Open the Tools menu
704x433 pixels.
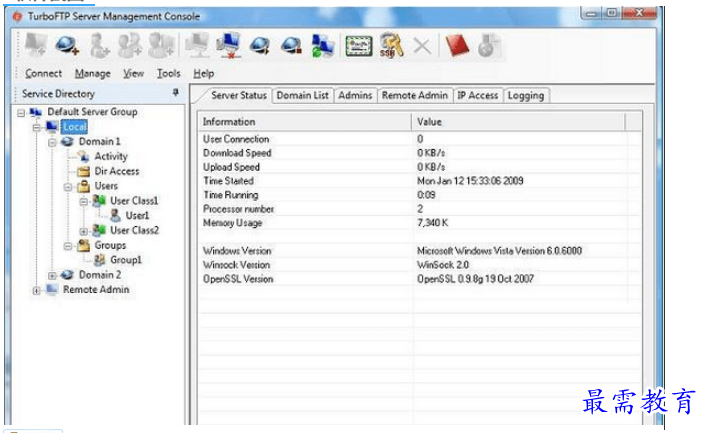point(168,73)
